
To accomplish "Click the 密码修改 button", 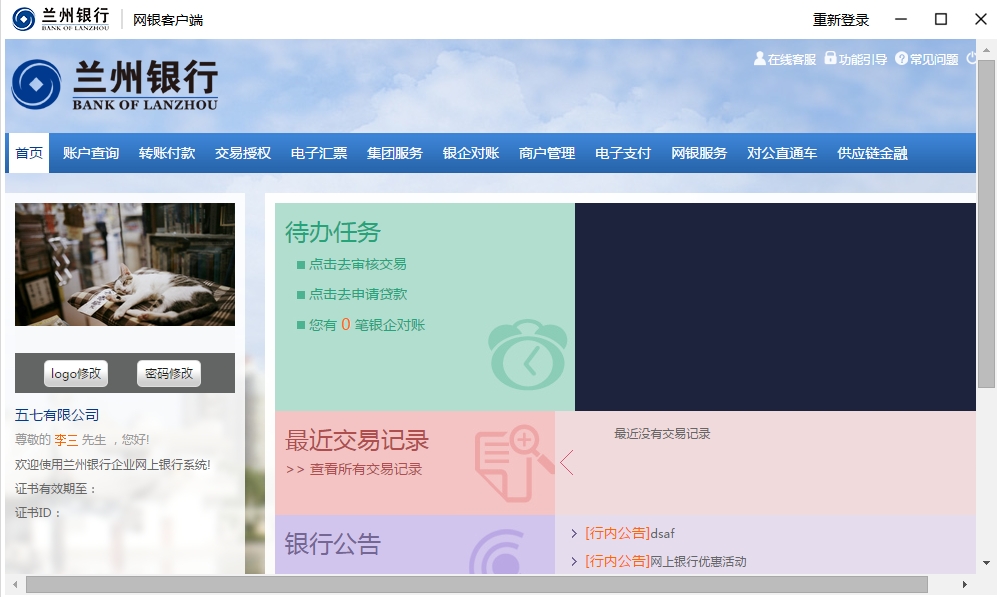I will click(x=169, y=374).
